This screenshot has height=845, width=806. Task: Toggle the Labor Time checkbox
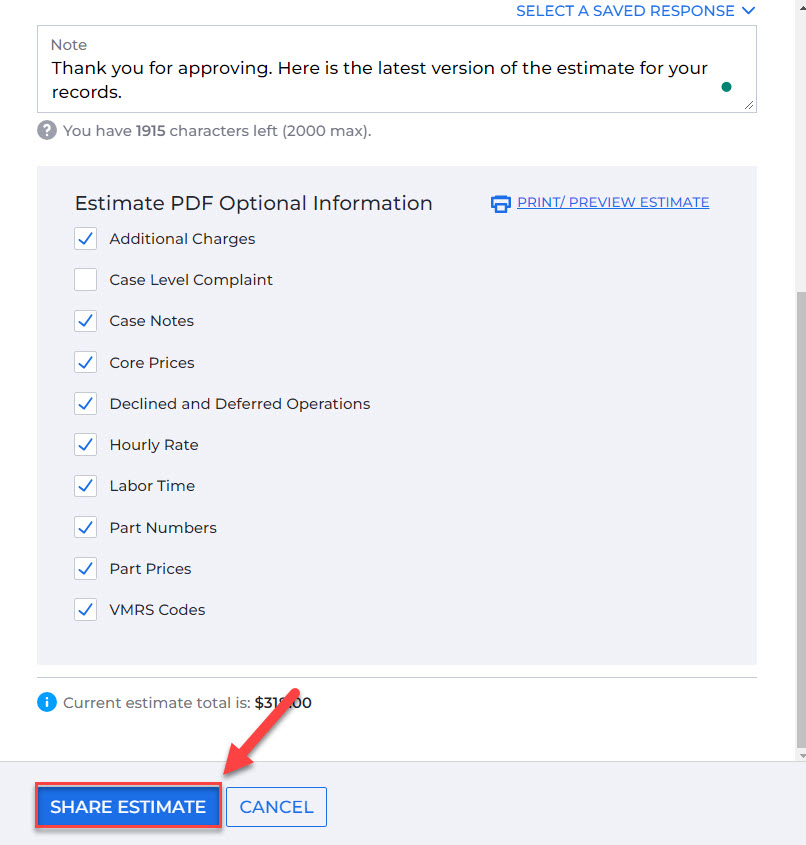[85, 486]
